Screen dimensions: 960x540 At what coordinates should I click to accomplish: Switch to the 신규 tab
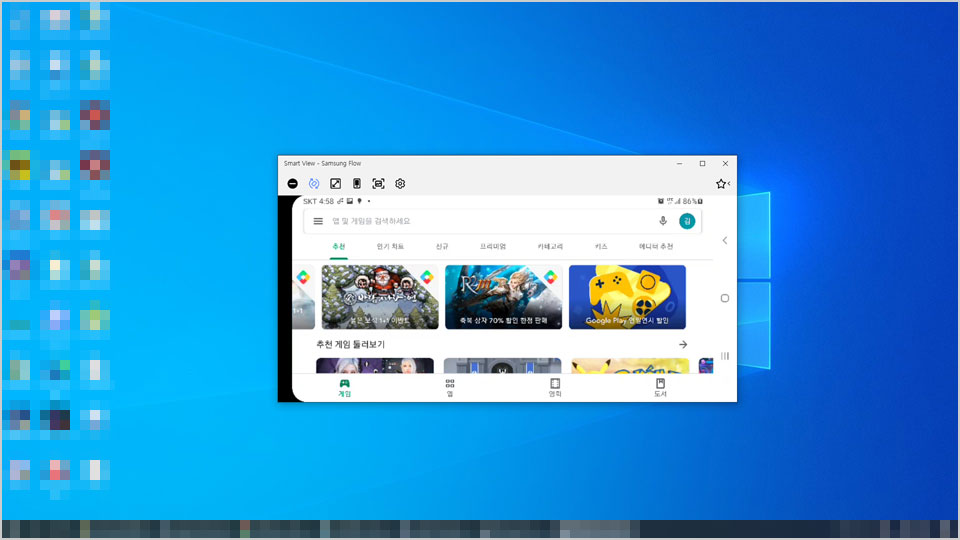click(x=442, y=246)
